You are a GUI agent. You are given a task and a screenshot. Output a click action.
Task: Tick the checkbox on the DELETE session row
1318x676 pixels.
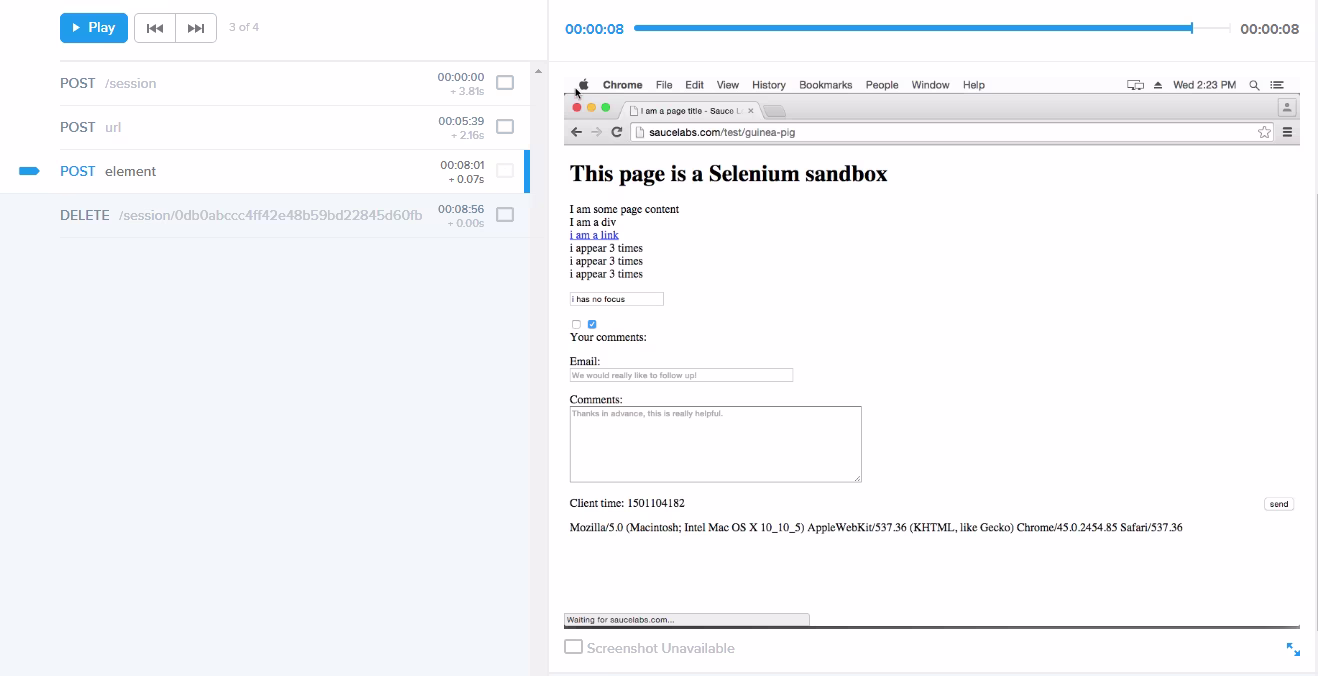(x=505, y=215)
